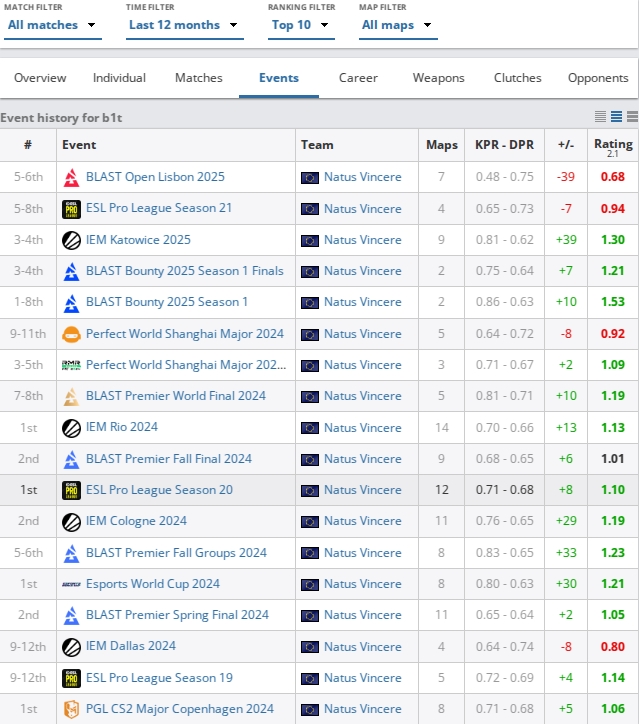Click Natus Vincere flag in IEM Dallas 2024 row
This screenshot has width=639, height=724.
pyautogui.click(x=310, y=647)
